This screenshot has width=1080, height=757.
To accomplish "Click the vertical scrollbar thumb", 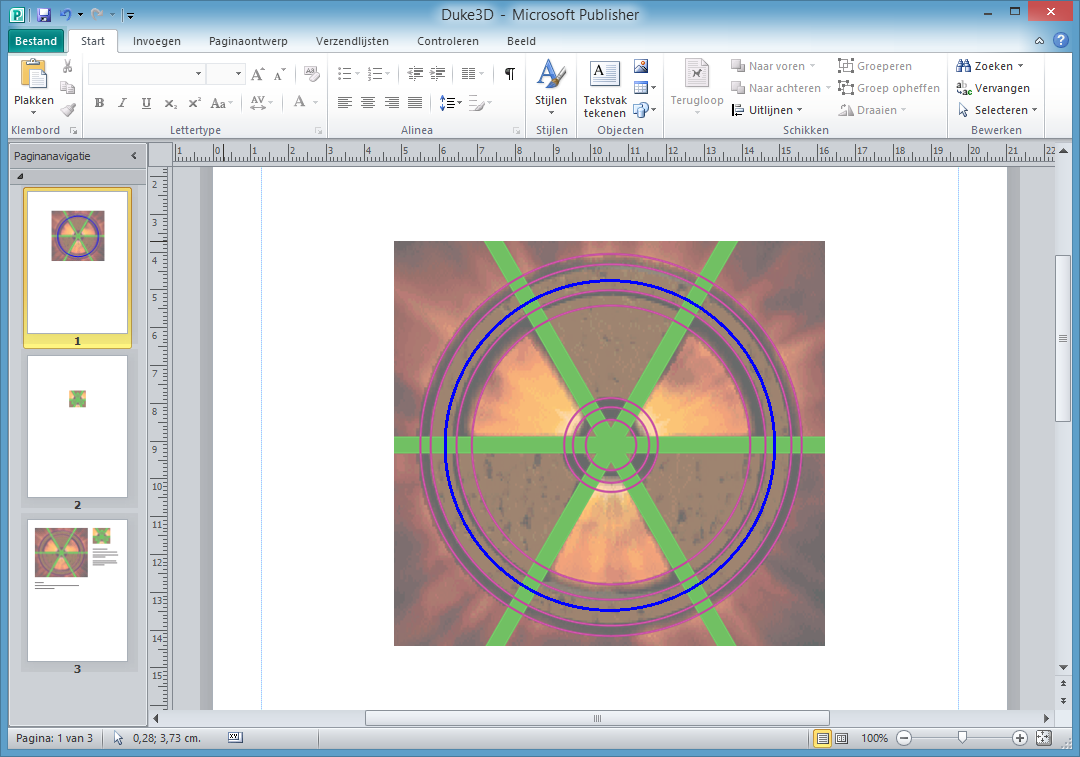I will [1063, 338].
